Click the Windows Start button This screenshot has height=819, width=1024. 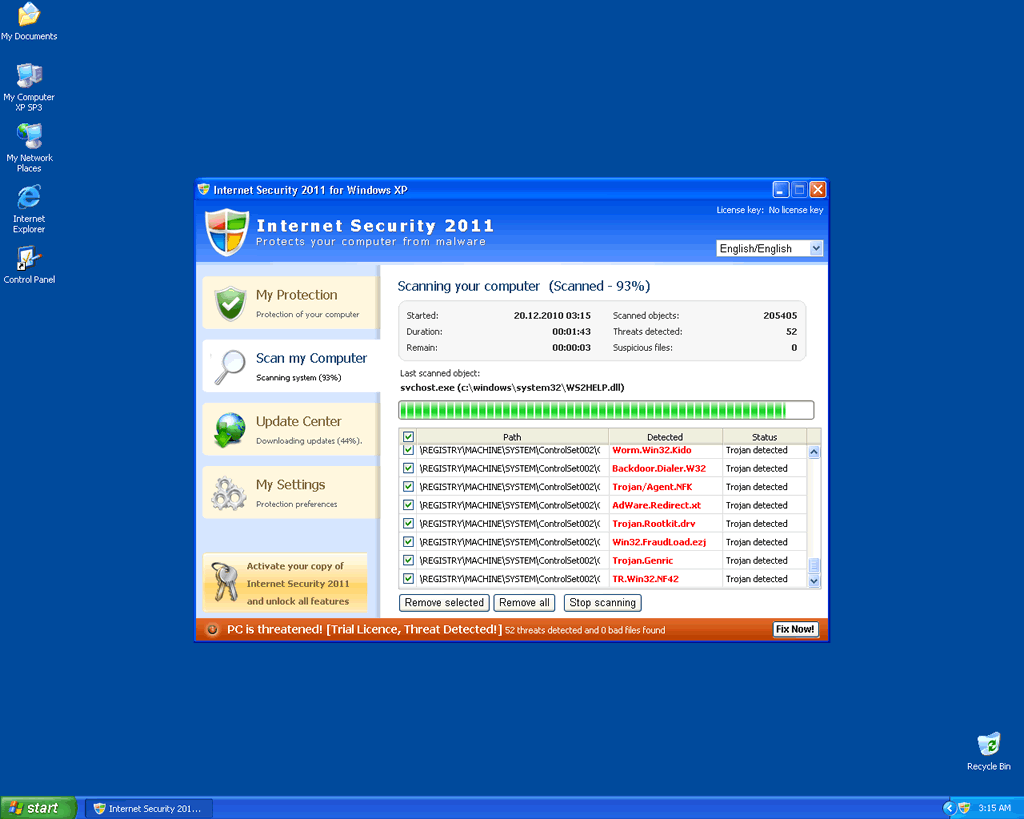38,808
